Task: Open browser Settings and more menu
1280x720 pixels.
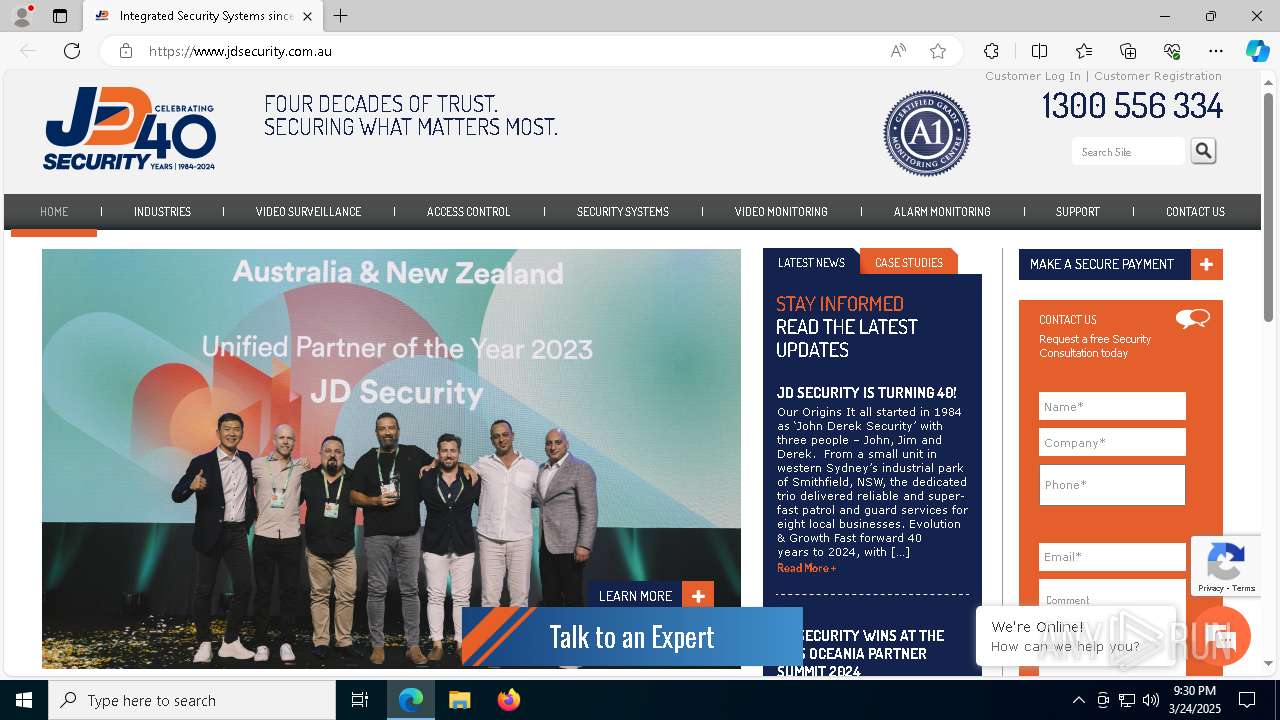Action: click(x=1216, y=51)
